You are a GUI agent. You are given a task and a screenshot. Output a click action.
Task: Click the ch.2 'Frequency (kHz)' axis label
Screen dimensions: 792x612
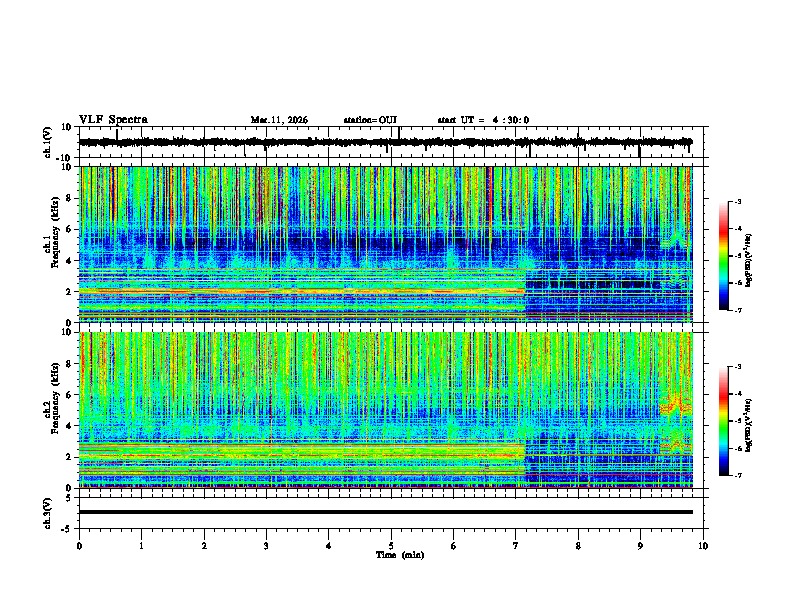click(x=55, y=398)
